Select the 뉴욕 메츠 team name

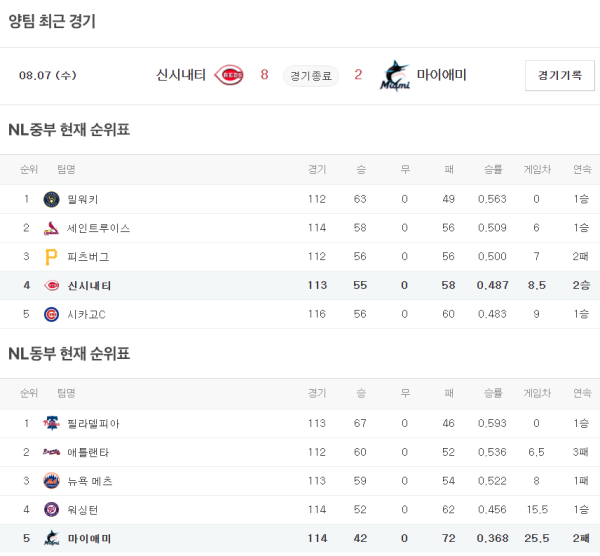point(90,481)
